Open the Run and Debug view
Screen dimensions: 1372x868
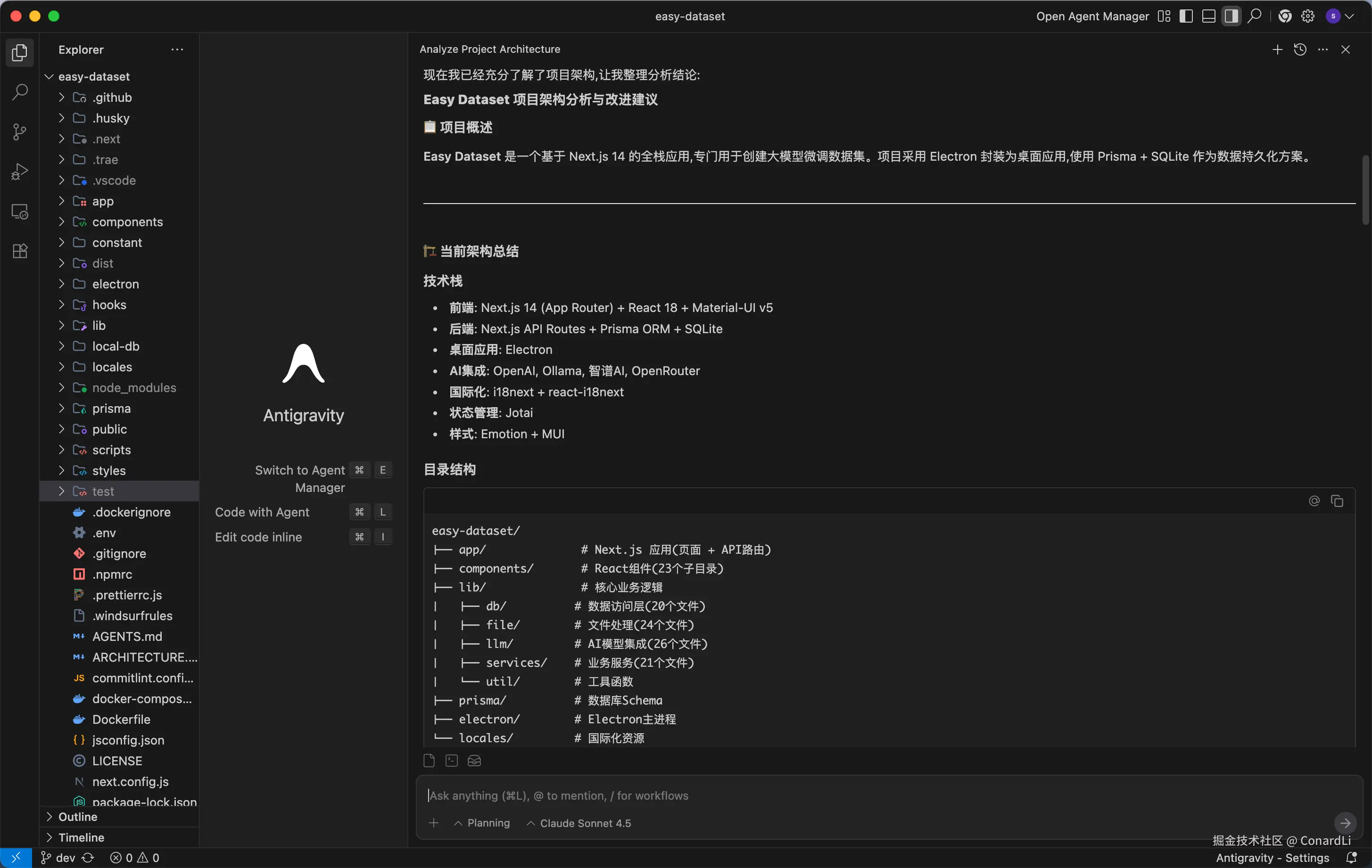click(x=20, y=172)
